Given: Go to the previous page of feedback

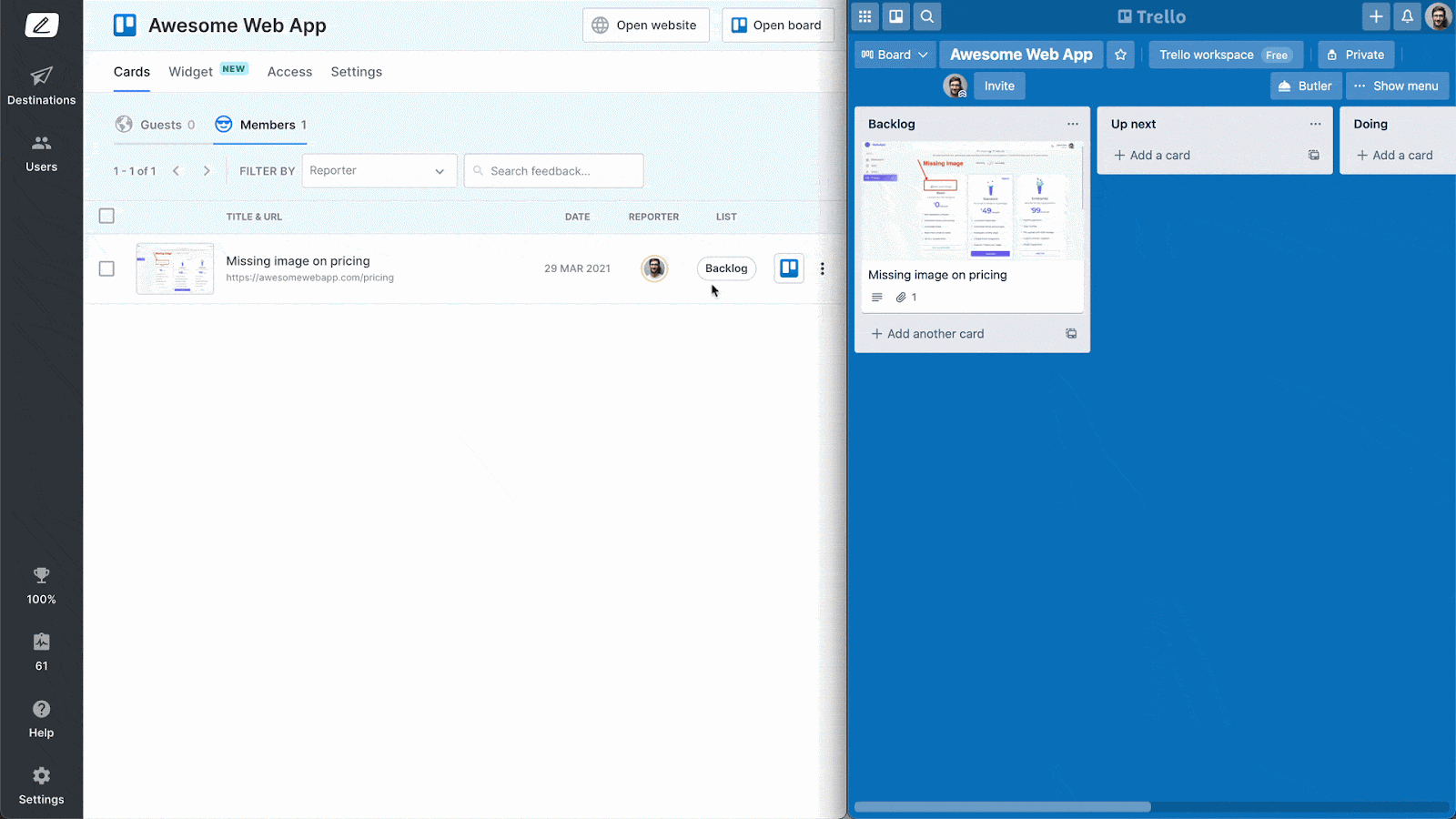Looking at the screenshot, I should tap(177, 171).
